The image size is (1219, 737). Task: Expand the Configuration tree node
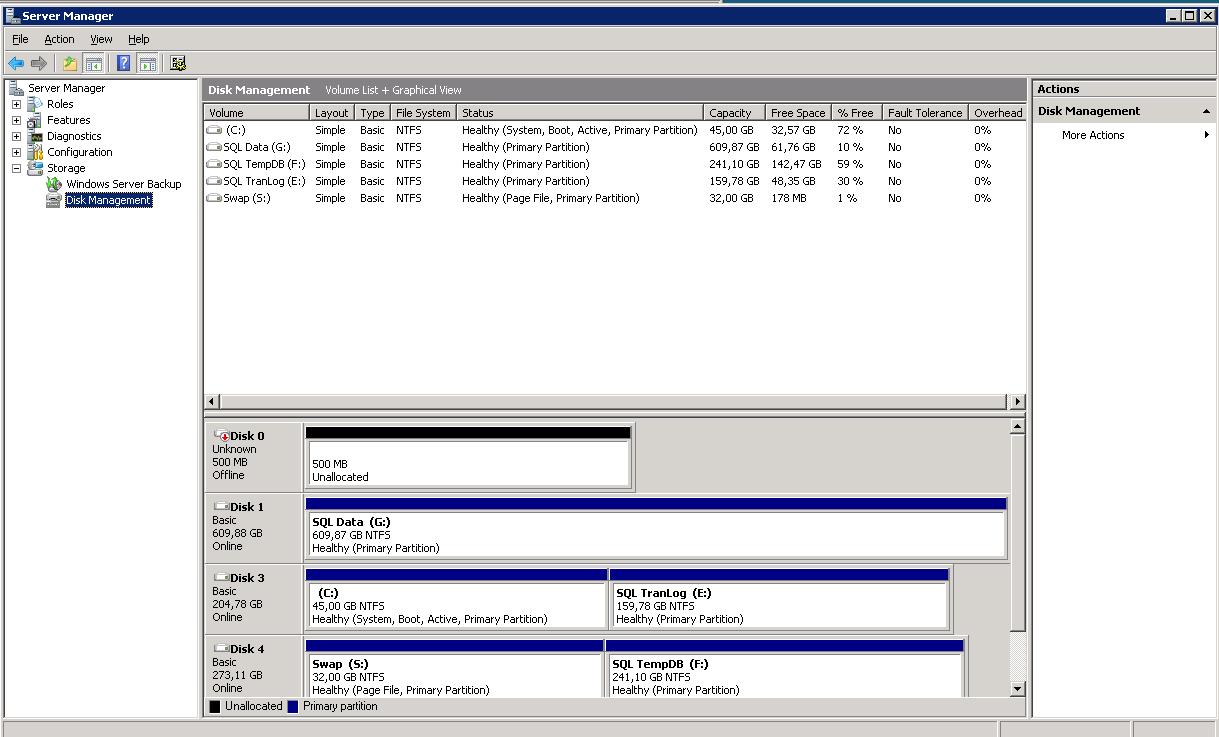click(16, 152)
